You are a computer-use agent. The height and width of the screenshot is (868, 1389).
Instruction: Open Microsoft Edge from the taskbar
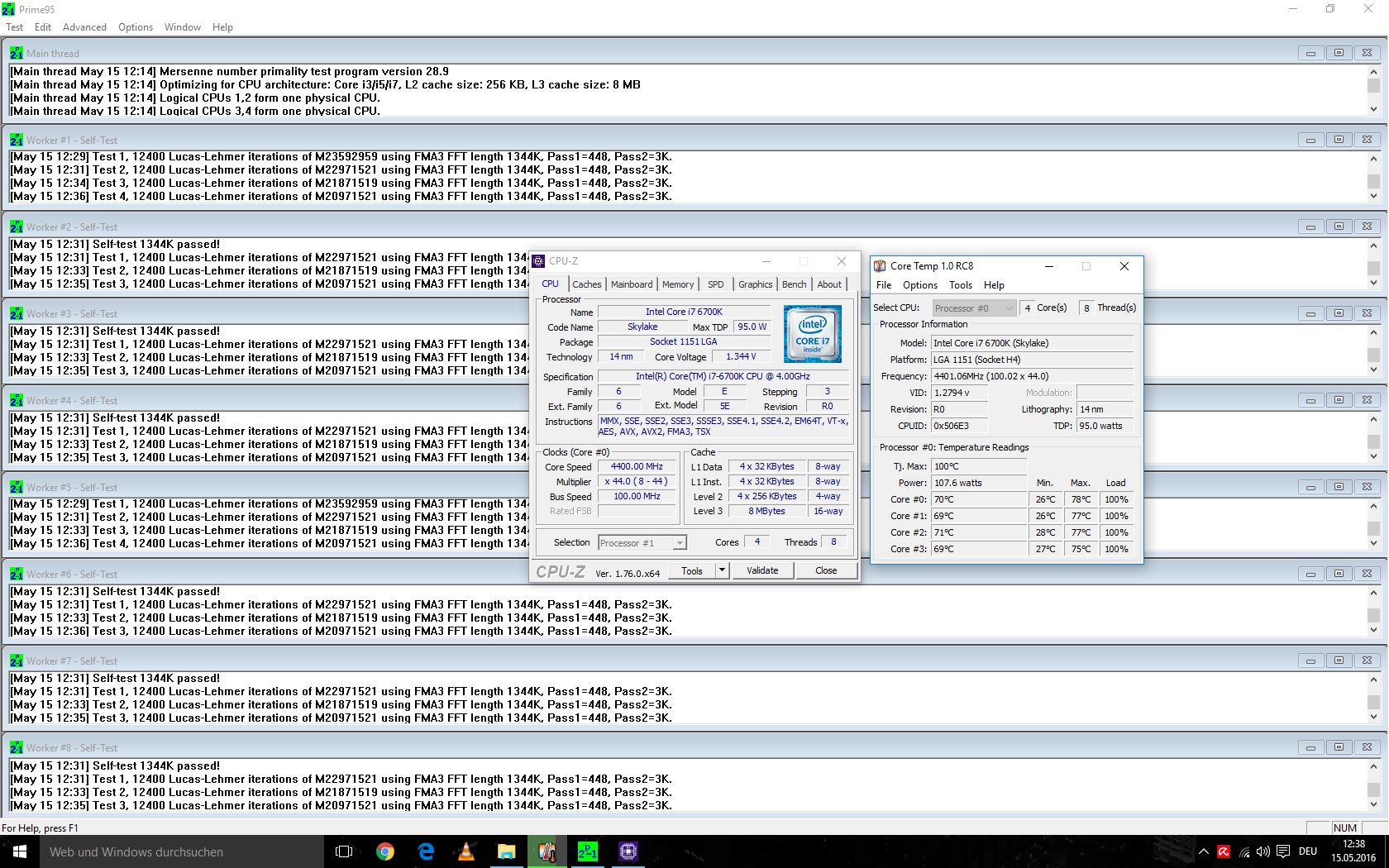(426, 851)
